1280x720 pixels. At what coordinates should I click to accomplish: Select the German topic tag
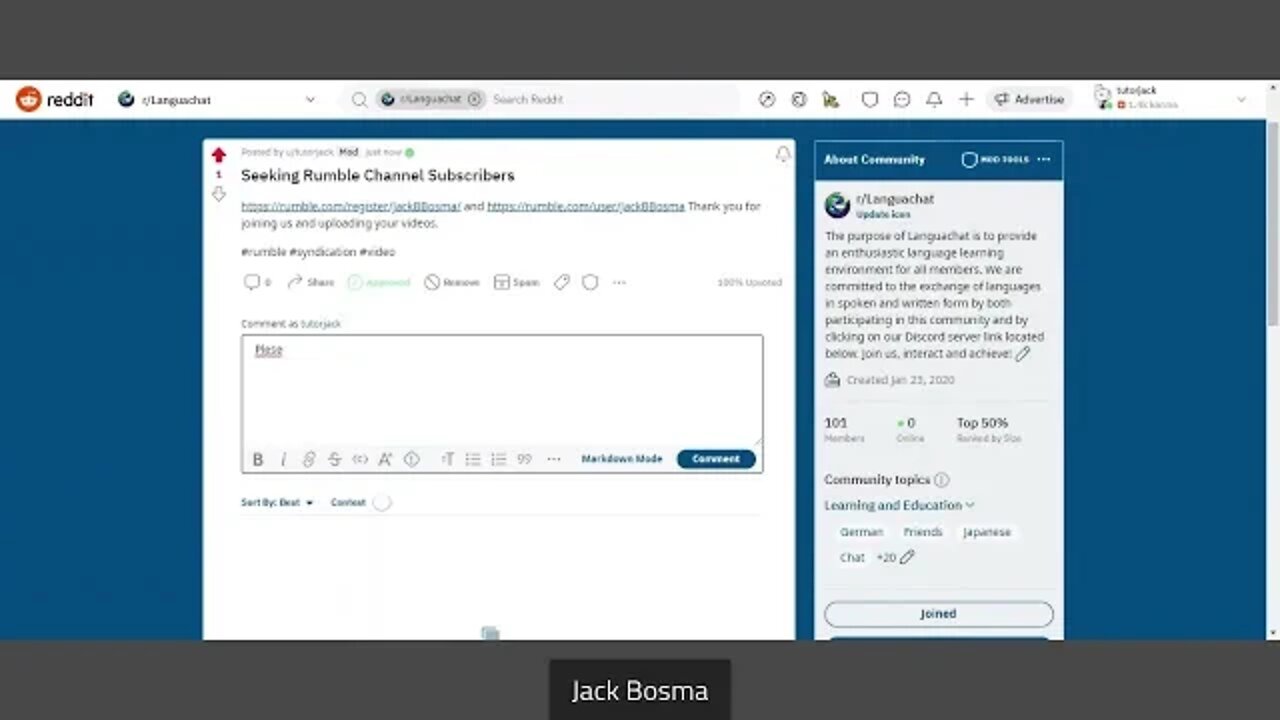coord(861,532)
